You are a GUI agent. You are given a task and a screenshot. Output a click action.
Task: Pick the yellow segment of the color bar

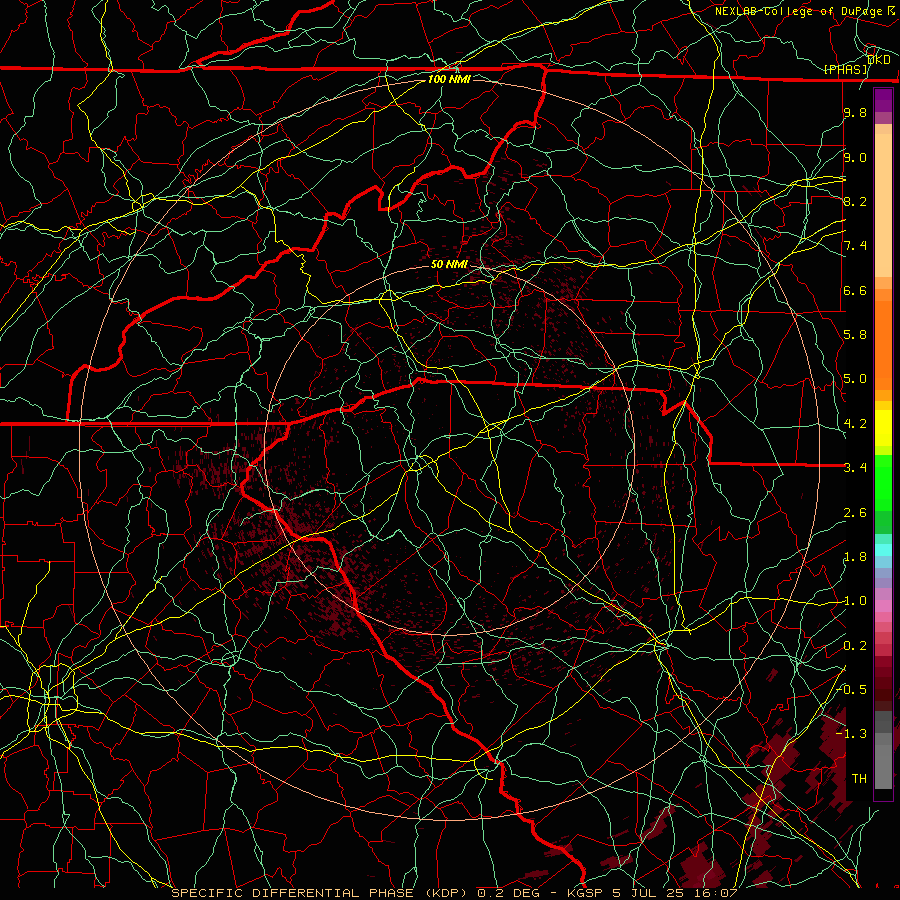pyautogui.click(x=883, y=428)
